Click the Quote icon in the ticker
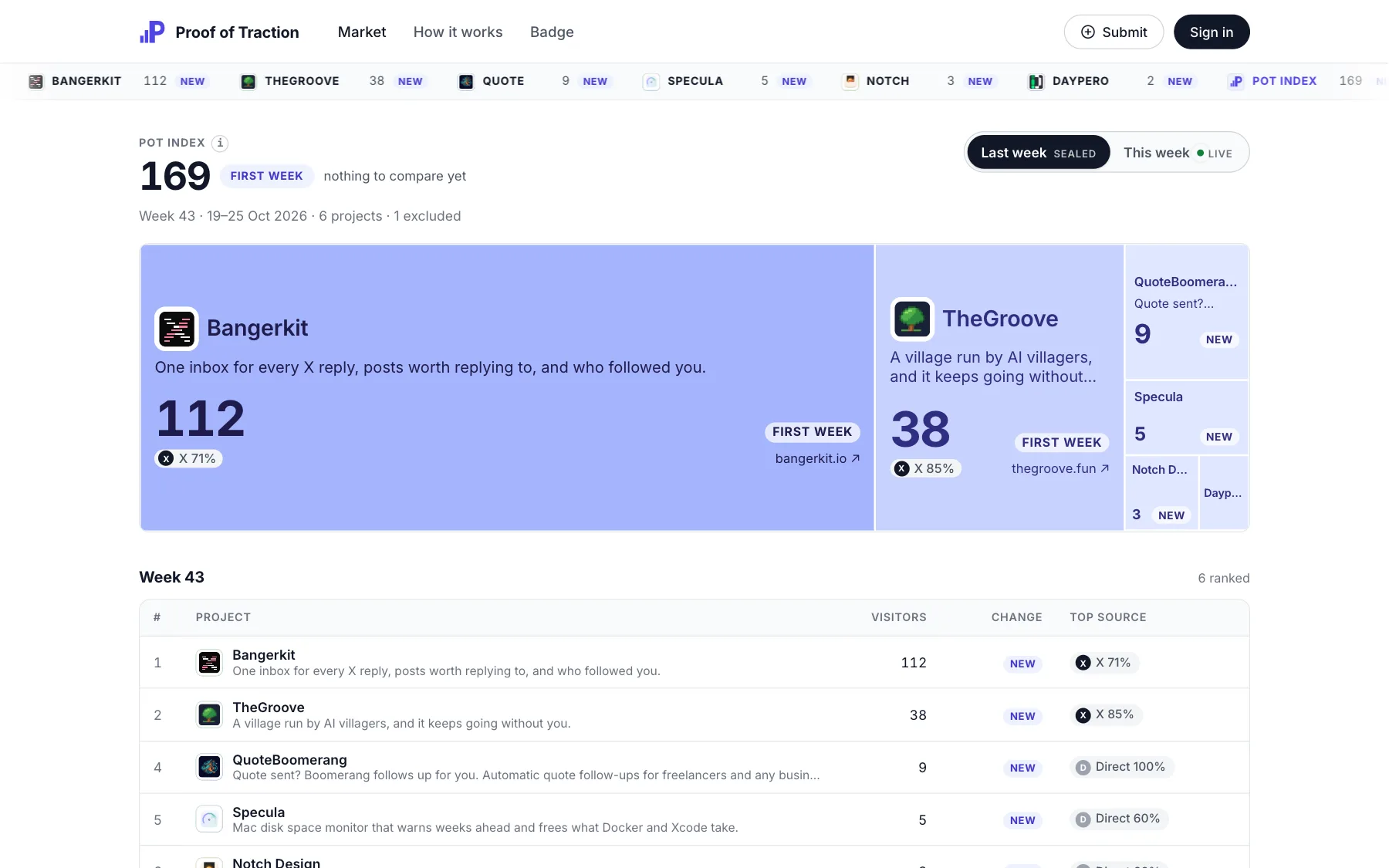The width and height of the screenshot is (1389, 868). click(466, 81)
